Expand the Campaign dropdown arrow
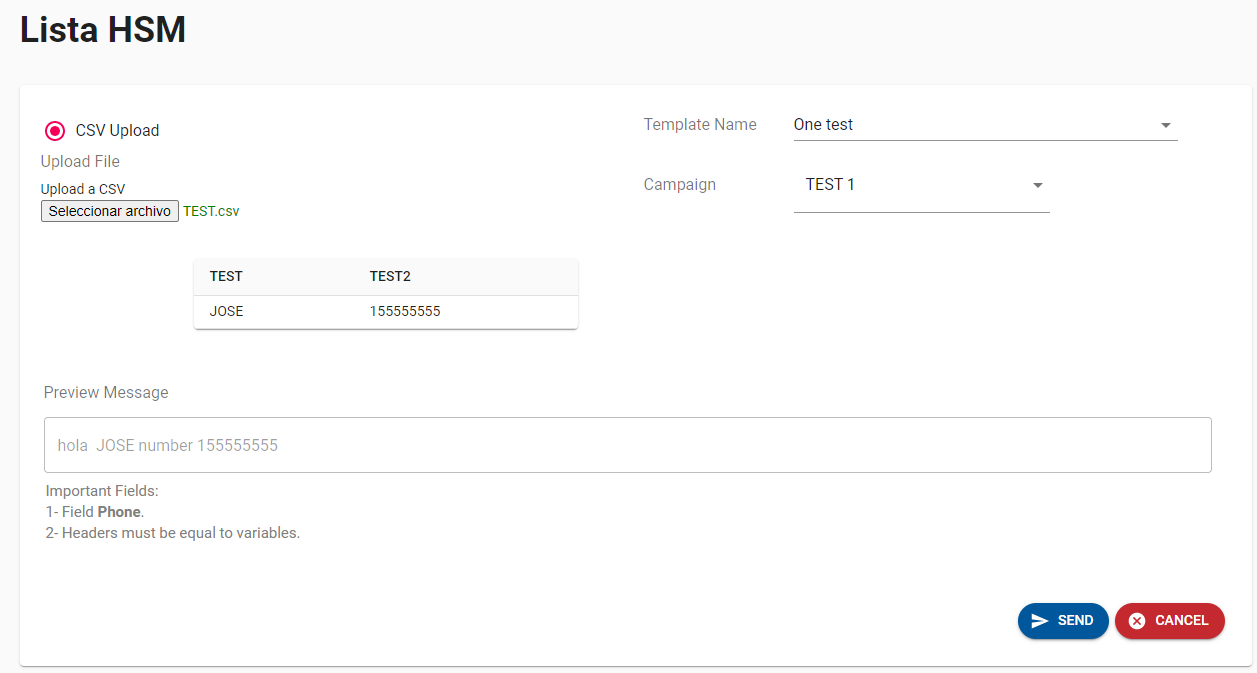This screenshot has height=673, width=1257. tap(1037, 186)
